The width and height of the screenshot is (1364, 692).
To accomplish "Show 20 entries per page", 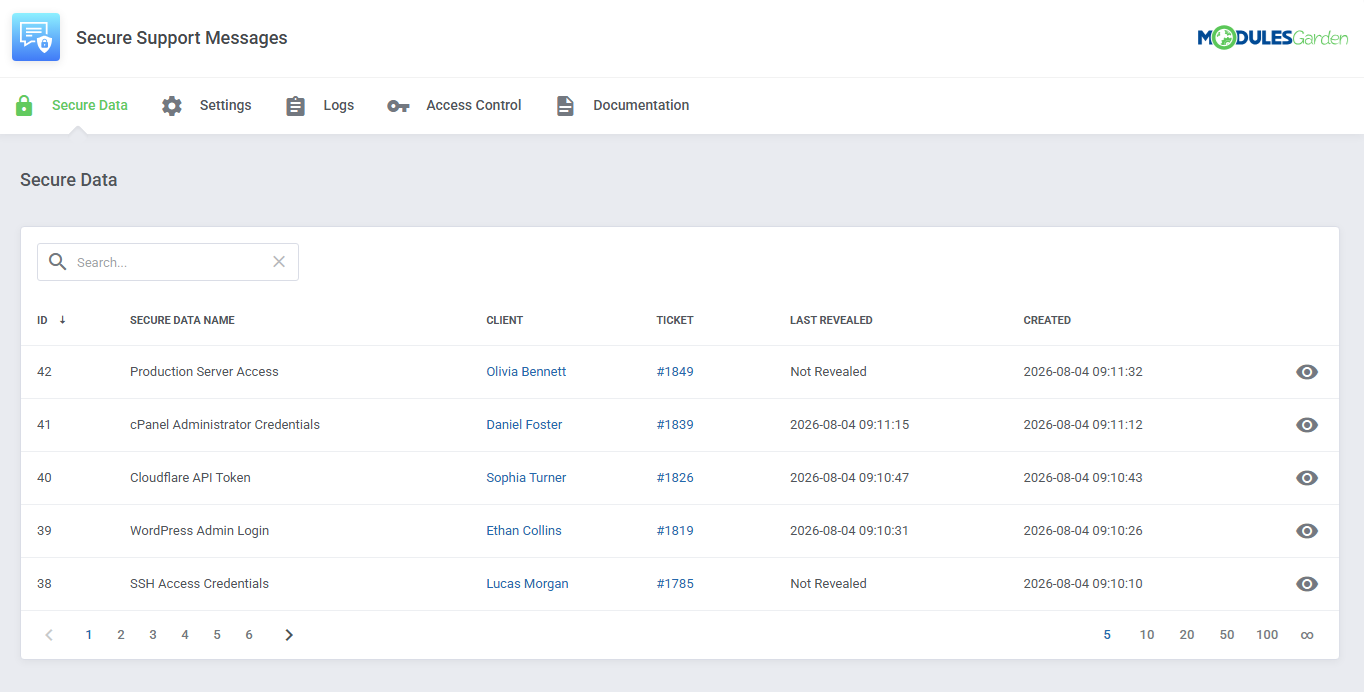I will 1187,635.
